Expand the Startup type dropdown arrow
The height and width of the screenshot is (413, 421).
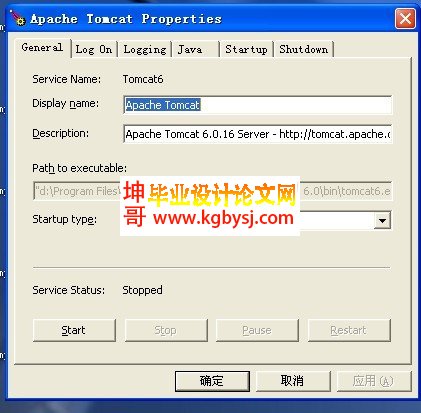click(382, 220)
